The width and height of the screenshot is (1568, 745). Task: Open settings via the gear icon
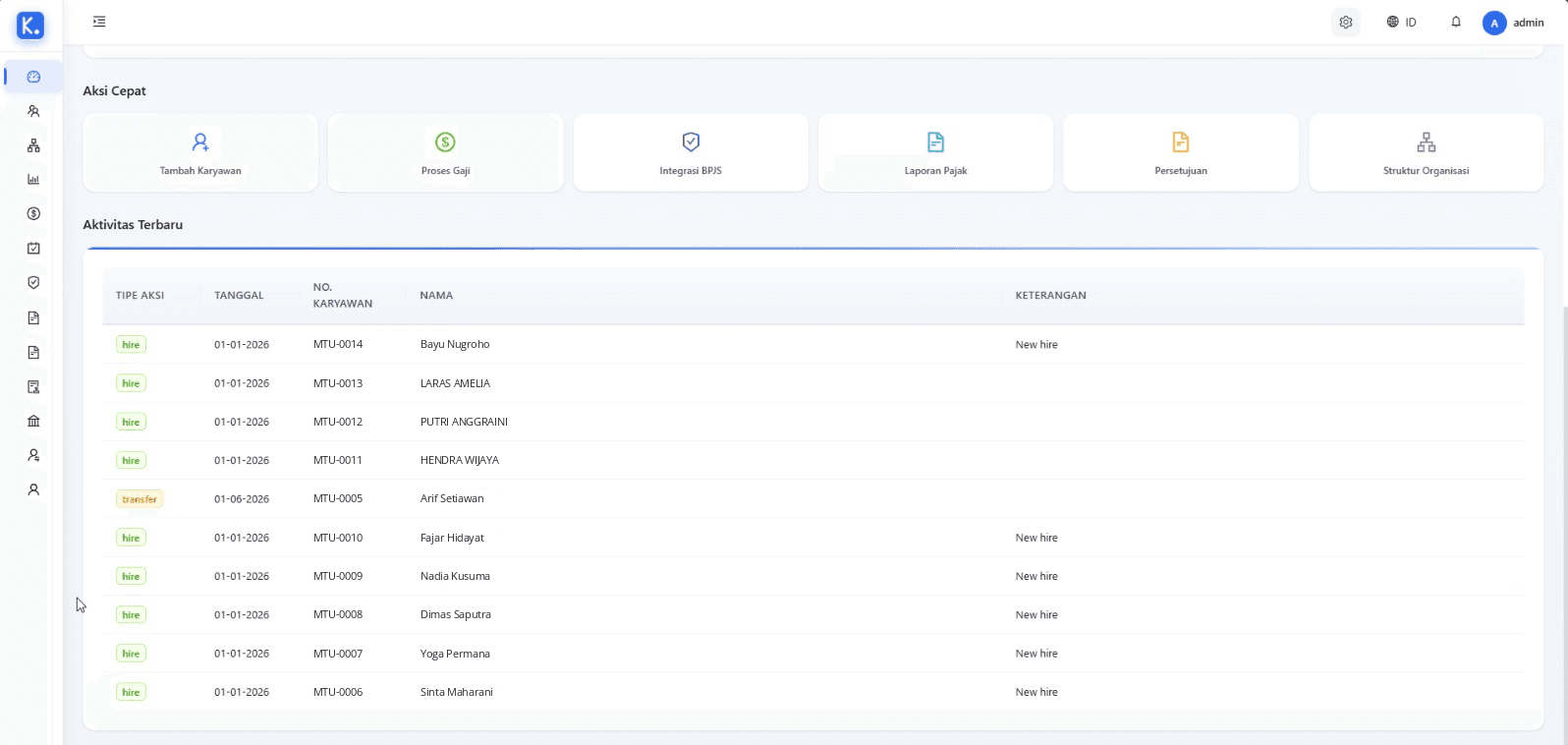point(1346,22)
